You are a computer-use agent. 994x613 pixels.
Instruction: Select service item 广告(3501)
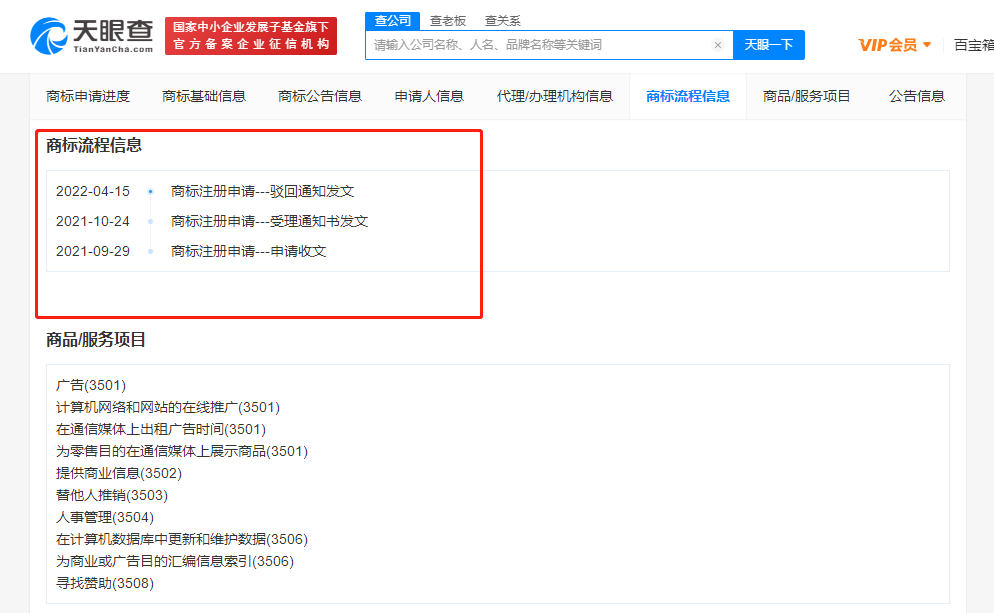point(91,385)
